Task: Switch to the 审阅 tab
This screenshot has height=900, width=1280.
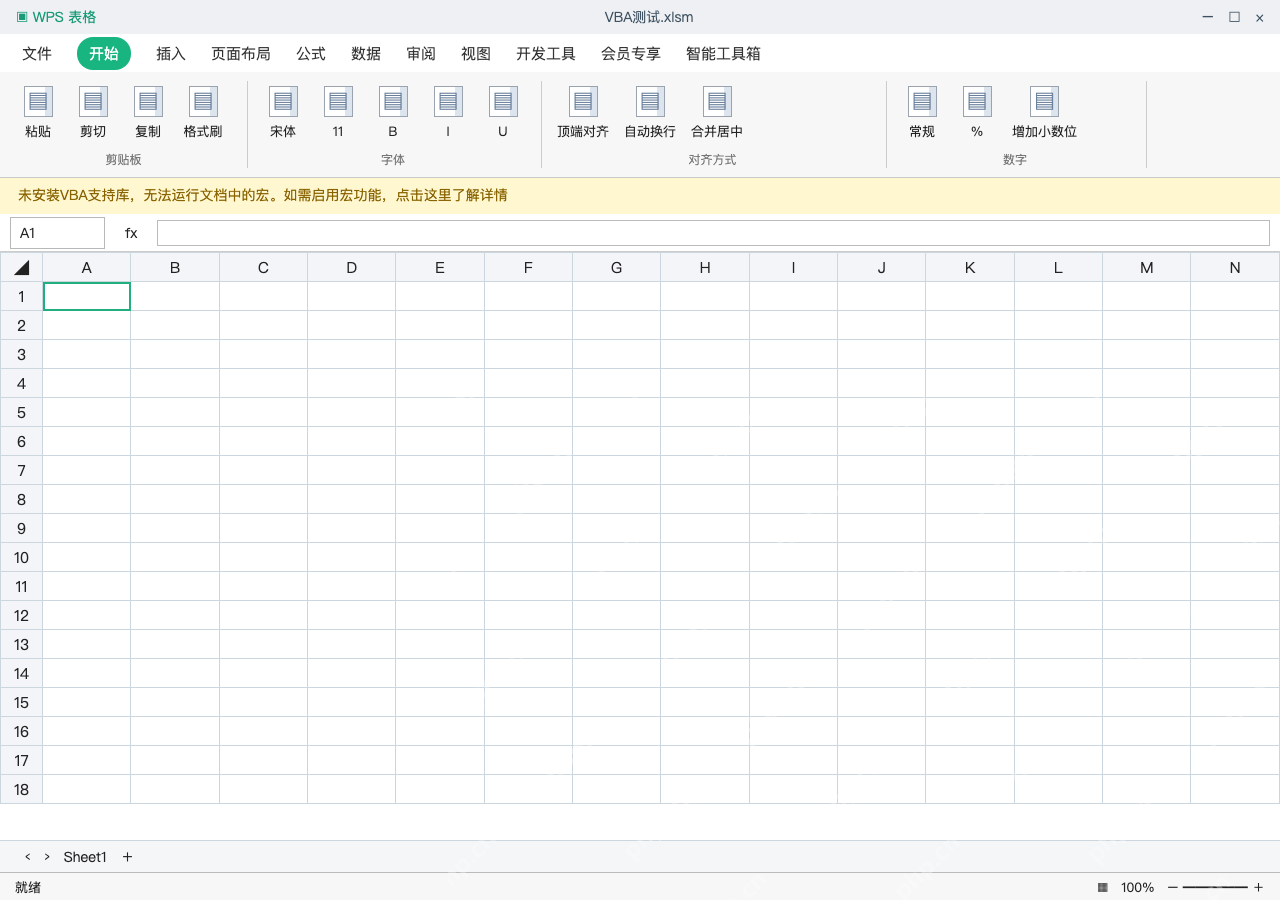Action: point(421,54)
